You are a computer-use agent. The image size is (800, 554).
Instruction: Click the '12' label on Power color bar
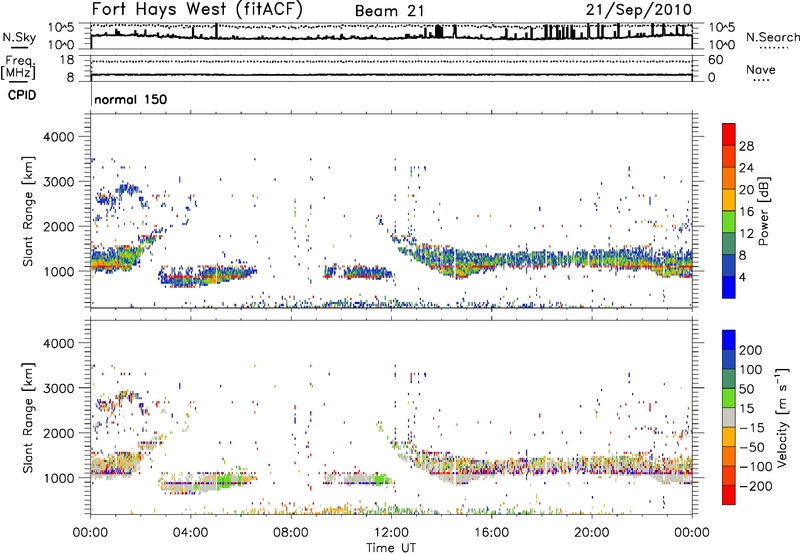(x=746, y=234)
